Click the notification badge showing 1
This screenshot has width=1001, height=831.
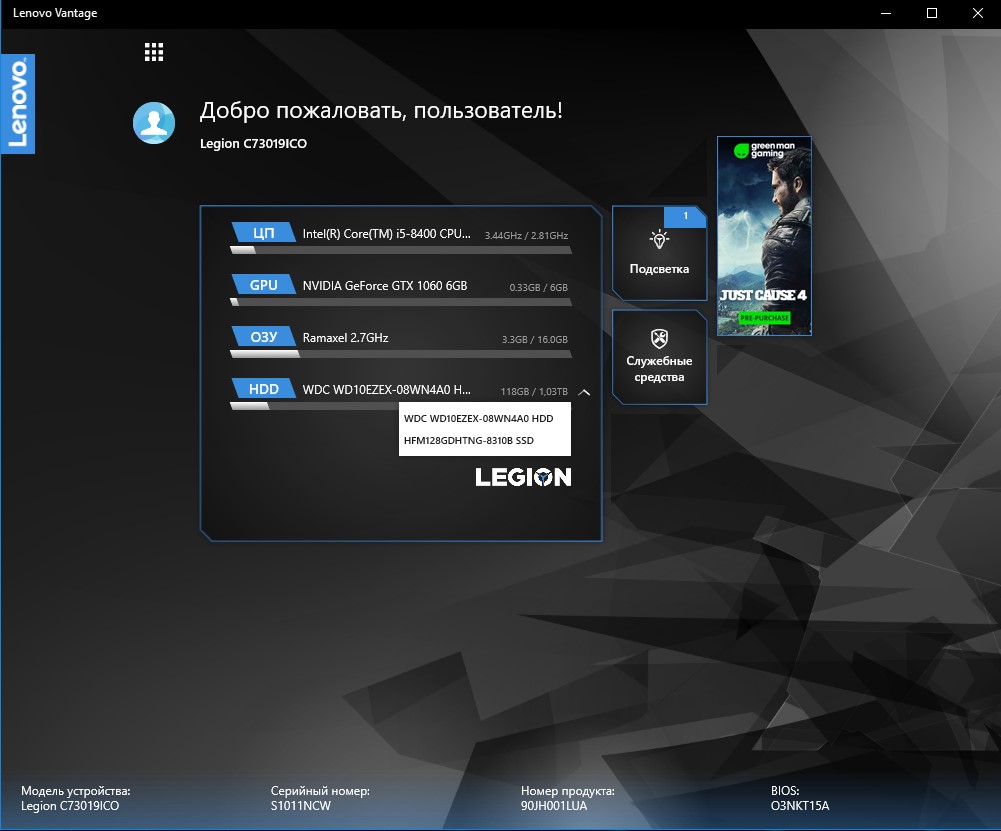(685, 216)
